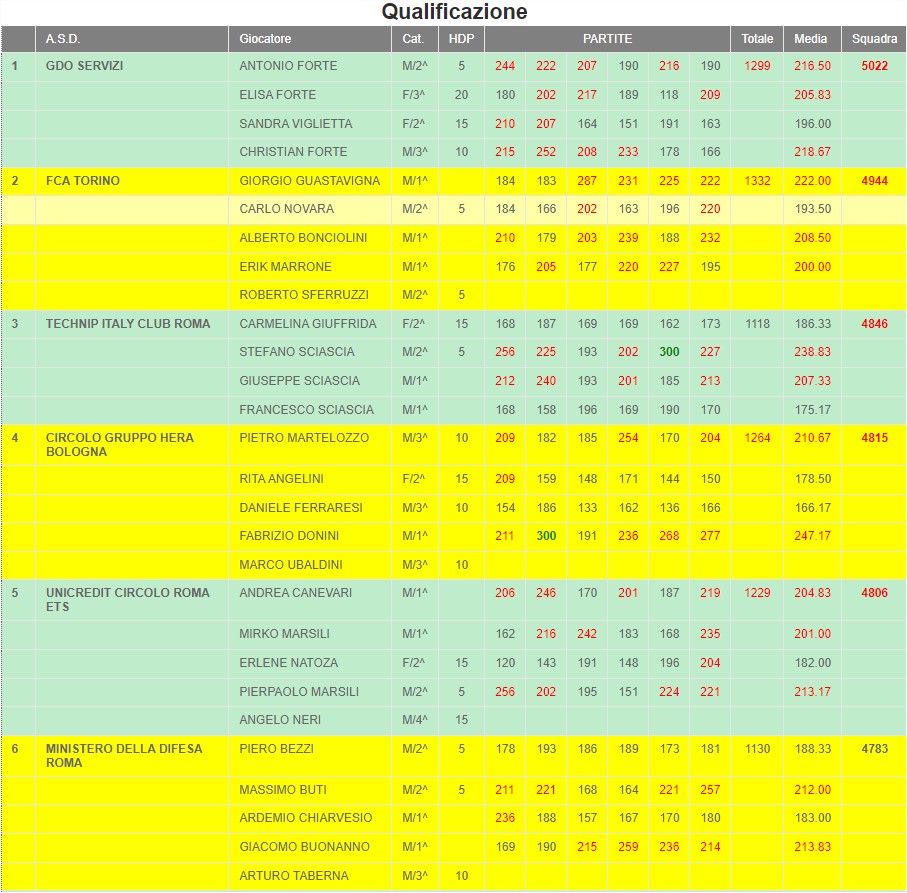Select team TECHNIP ITALY CLUB ROMA
907x893 pixels.
tap(128, 324)
